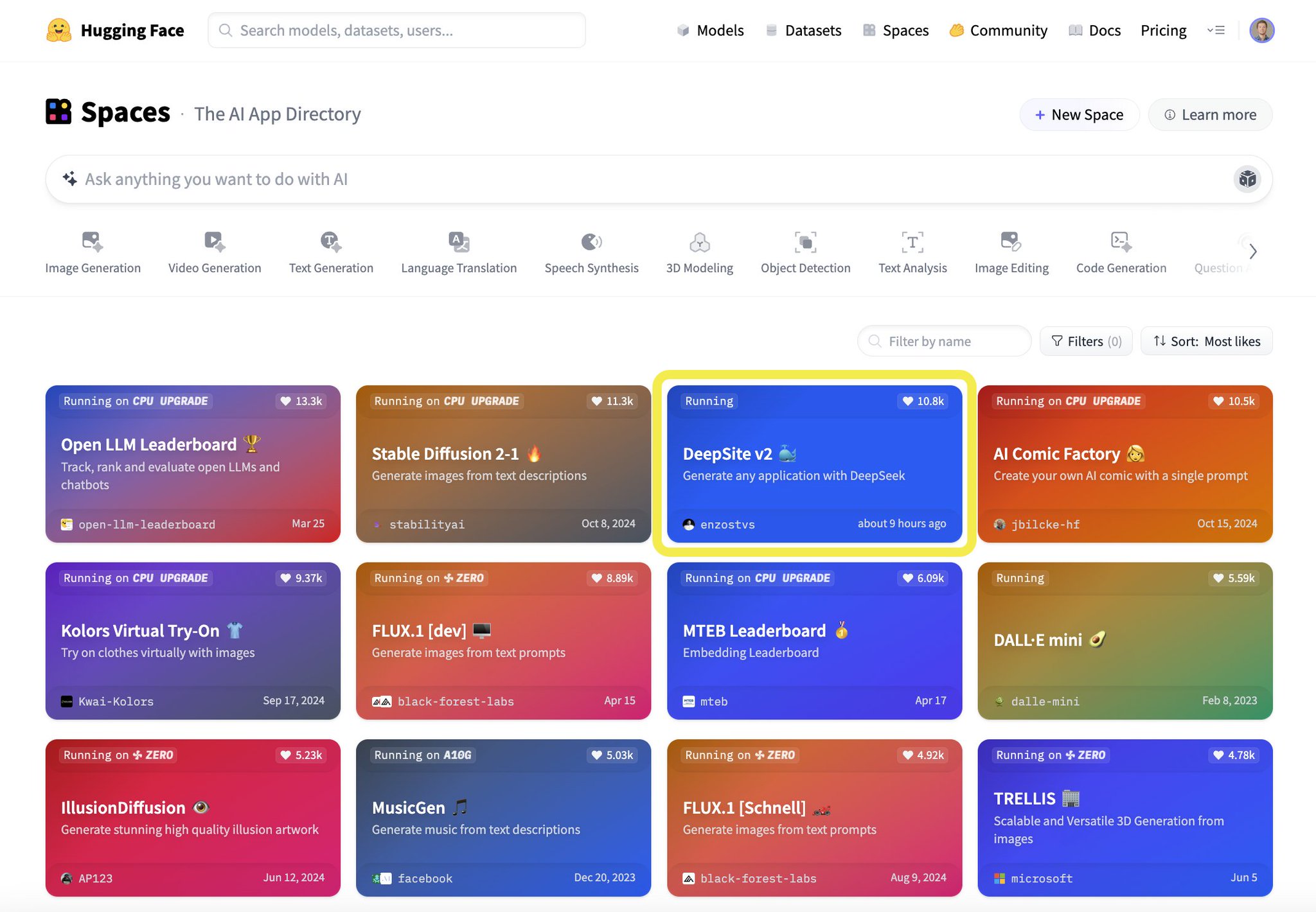The height and width of the screenshot is (912, 1316).
Task: Open Docs in top navigation
Action: (x=1095, y=30)
